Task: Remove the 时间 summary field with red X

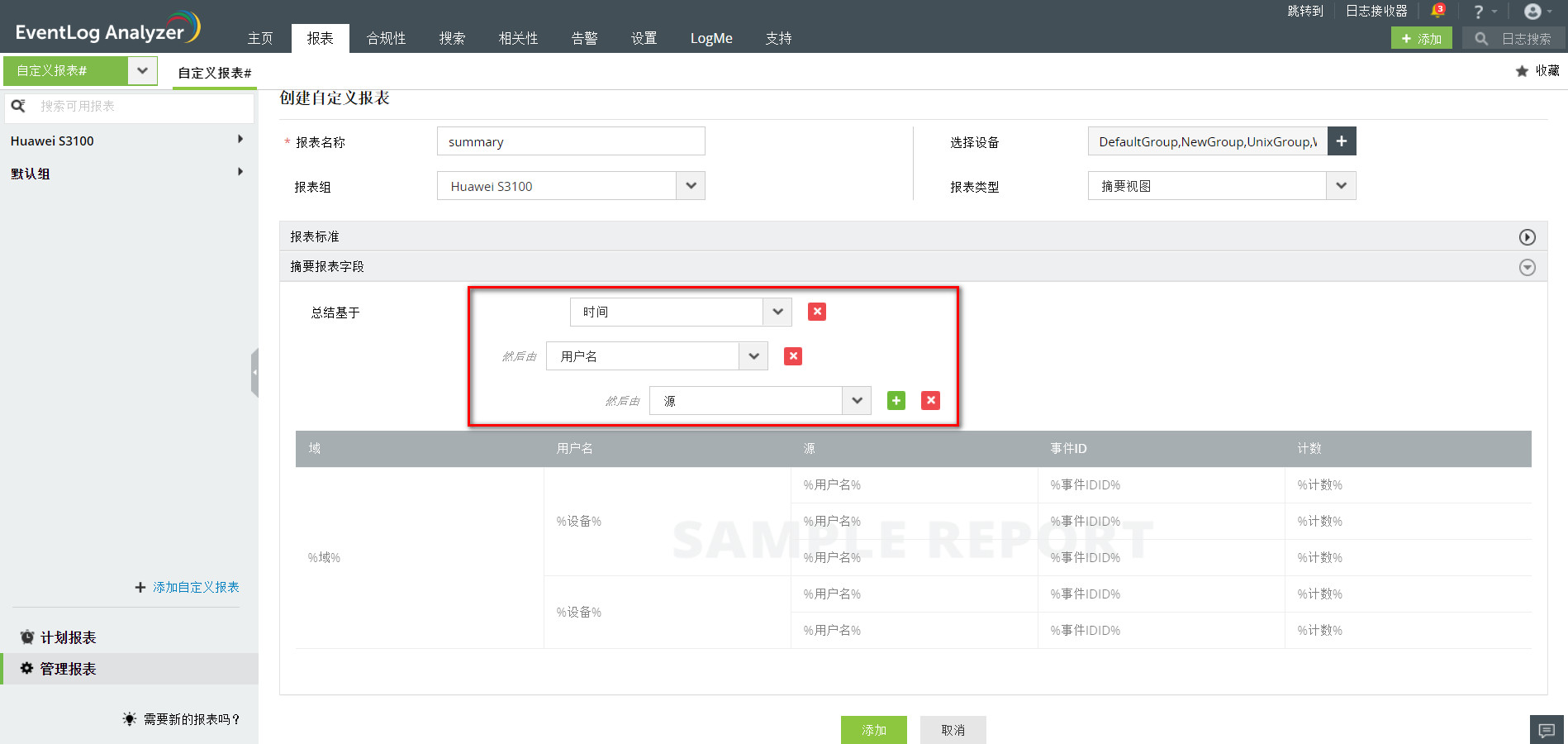Action: point(816,312)
